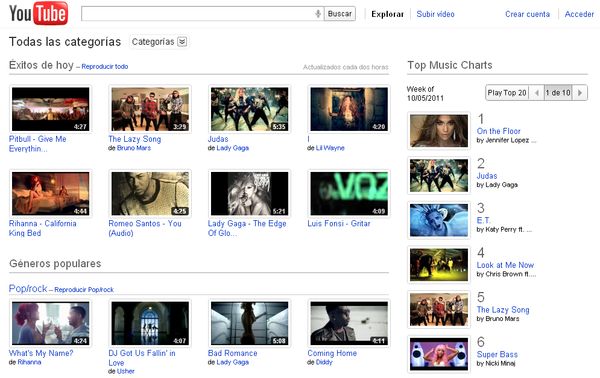Click the Crear cuenta link
This screenshot has height=378, width=600.
click(x=527, y=14)
